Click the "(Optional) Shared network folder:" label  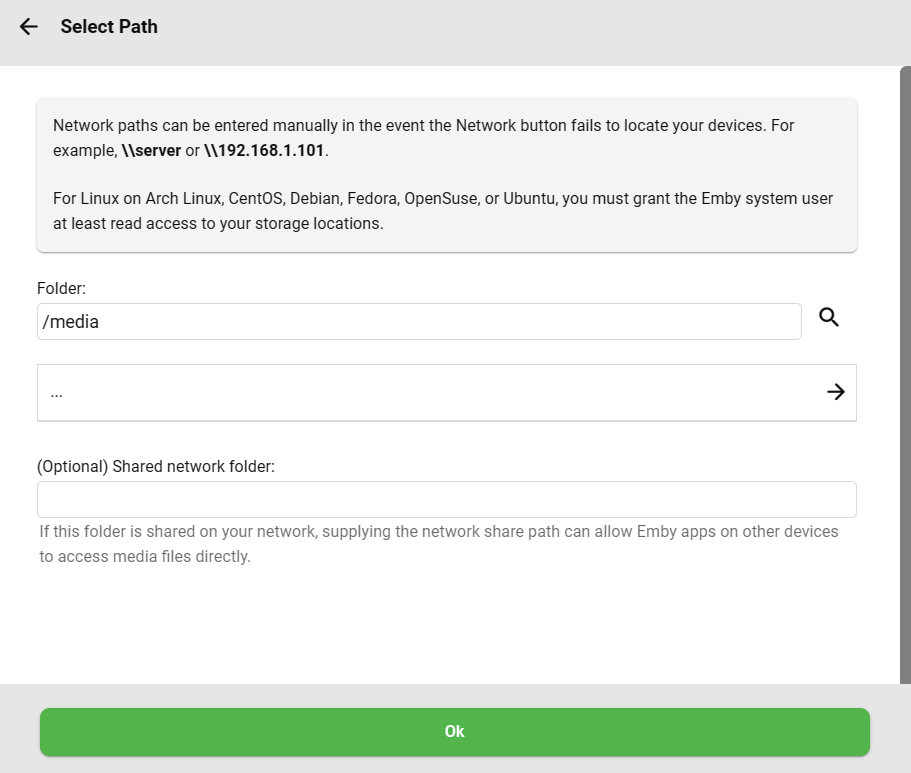[156, 466]
